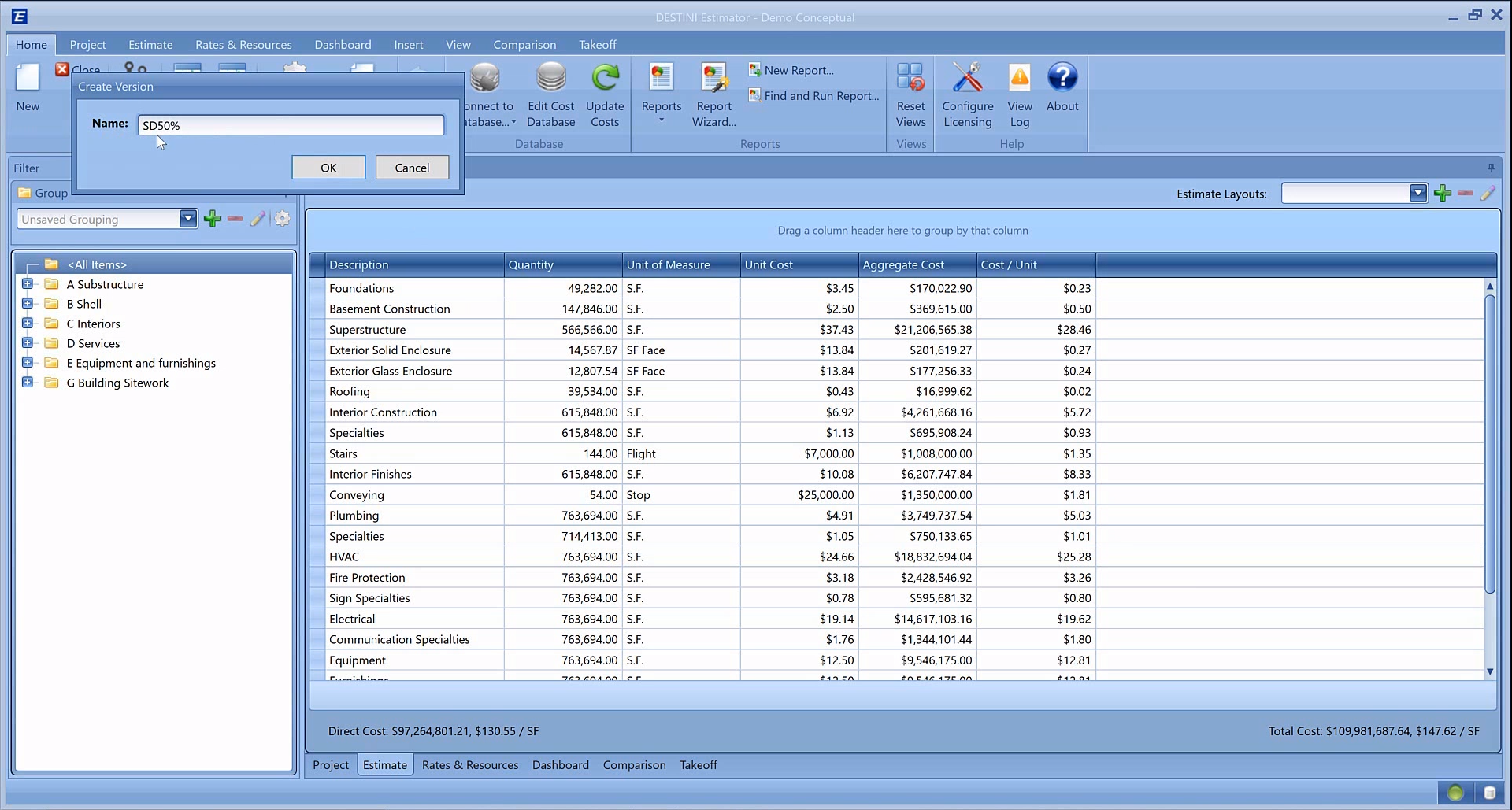Image resolution: width=1512 pixels, height=810 pixels.
Task: Open Configure Licensing tool
Action: [967, 79]
